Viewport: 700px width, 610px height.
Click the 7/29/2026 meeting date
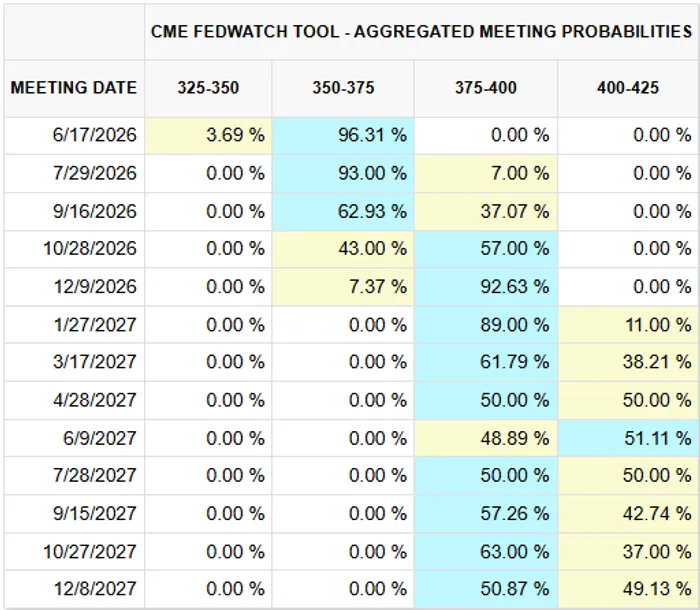(95, 173)
